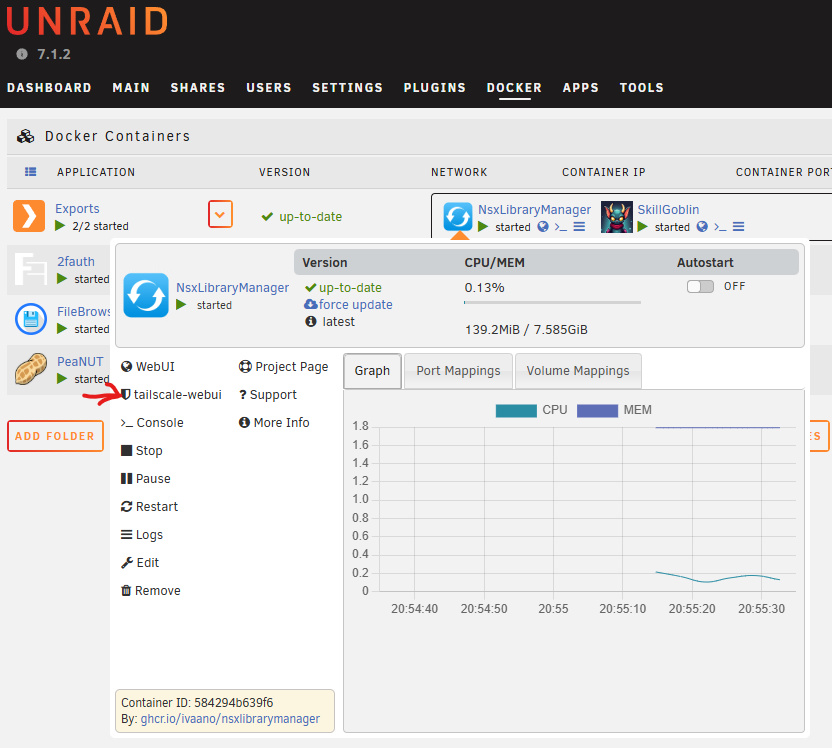Click NsxLibraryManager icon in folder preview
Screen dimensions: 832x748
point(458,216)
